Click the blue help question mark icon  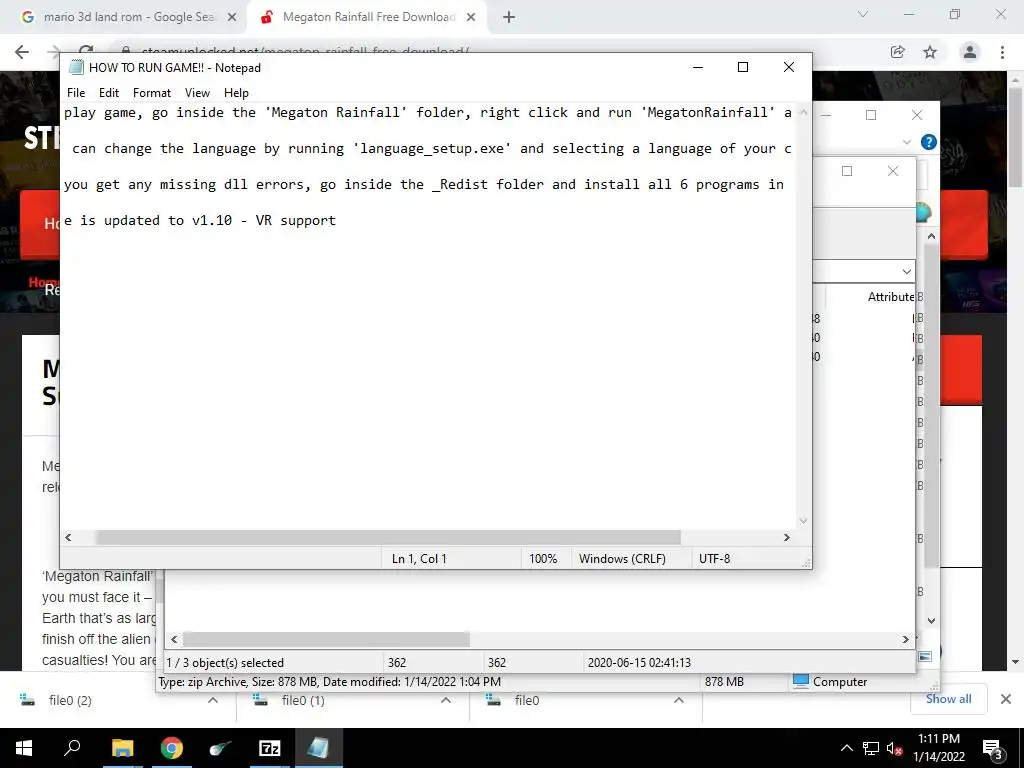(929, 142)
